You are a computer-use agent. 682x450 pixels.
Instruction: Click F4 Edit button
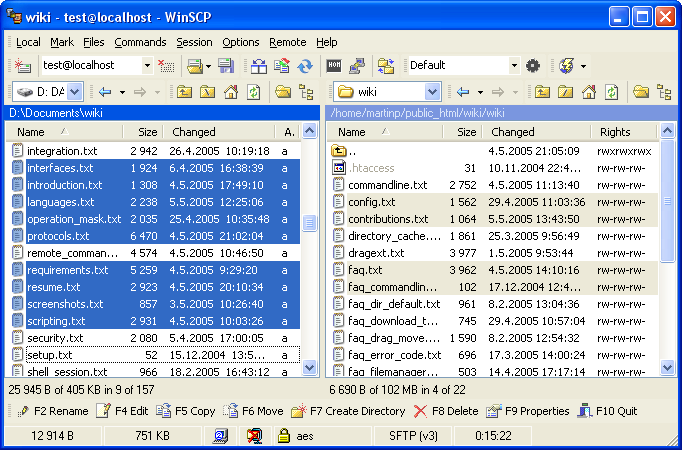pos(122,411)
